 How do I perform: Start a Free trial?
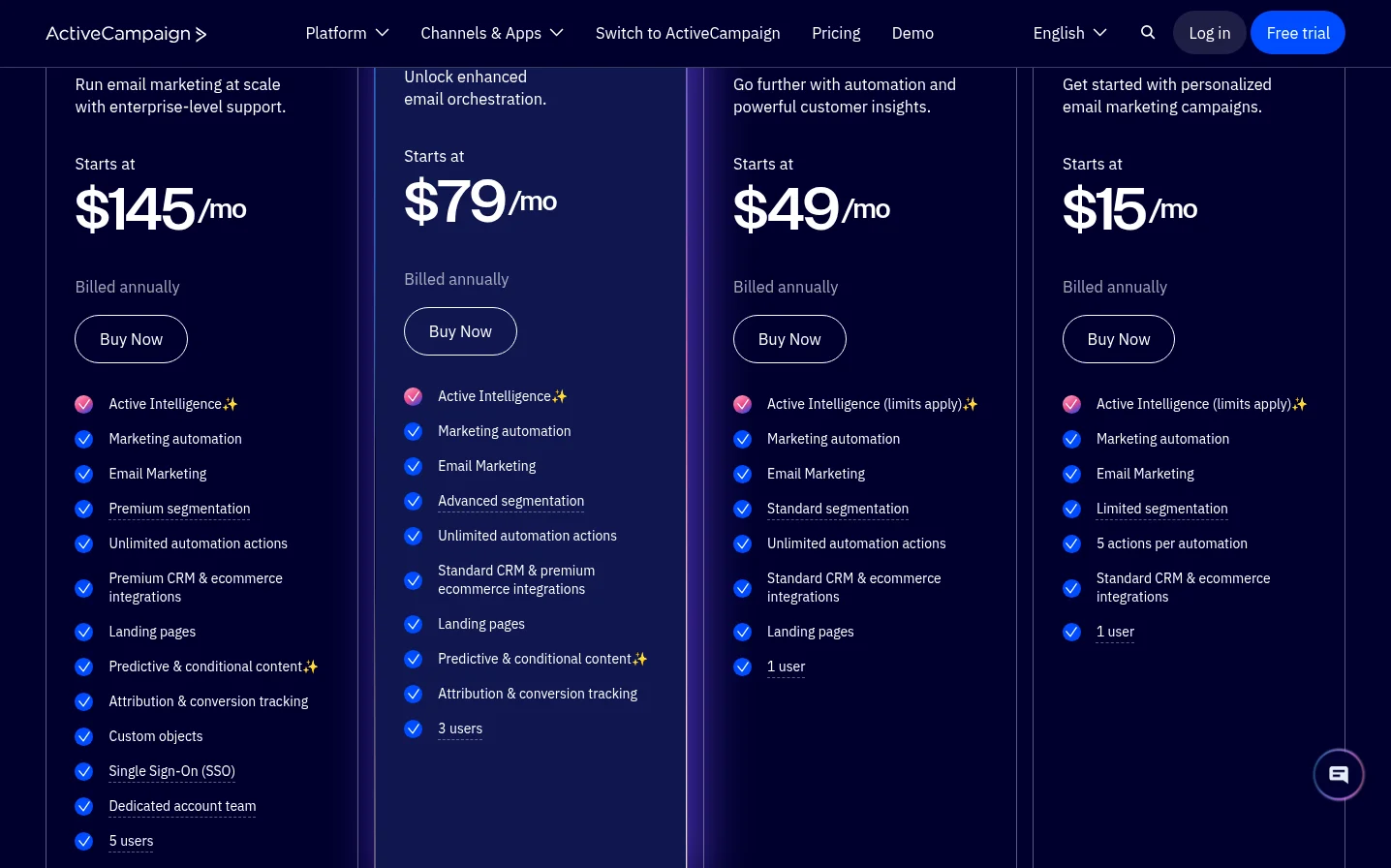tap(1298, 33)
